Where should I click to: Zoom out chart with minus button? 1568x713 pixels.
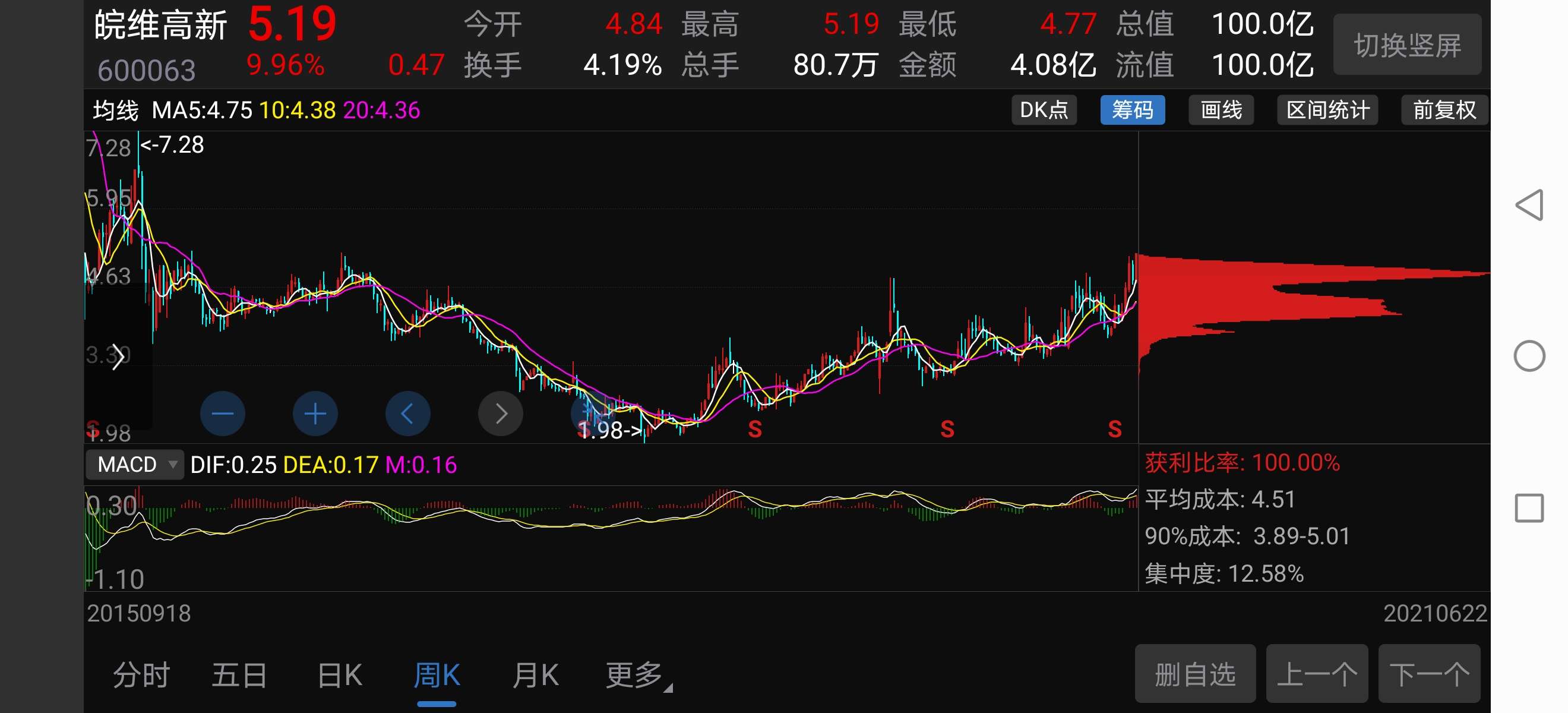(x=222, y=414)
